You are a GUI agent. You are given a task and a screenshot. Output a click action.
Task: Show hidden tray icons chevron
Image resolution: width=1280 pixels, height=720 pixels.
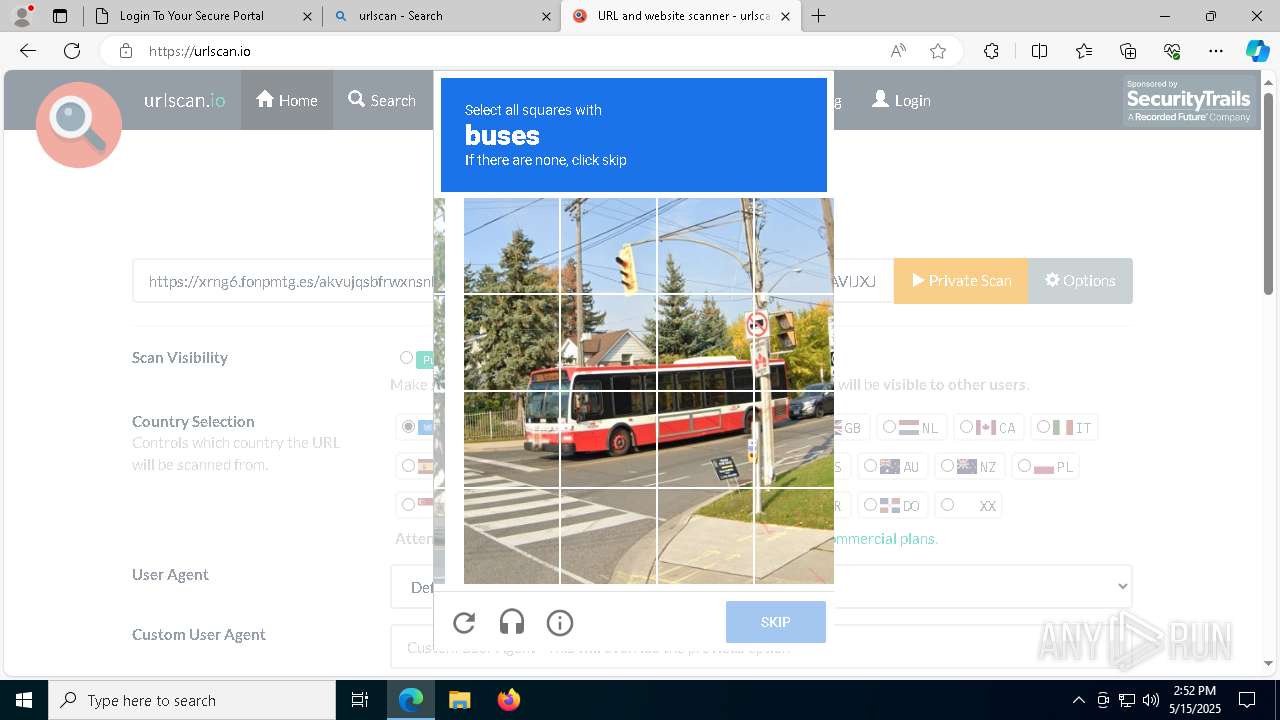(1078, 700)
